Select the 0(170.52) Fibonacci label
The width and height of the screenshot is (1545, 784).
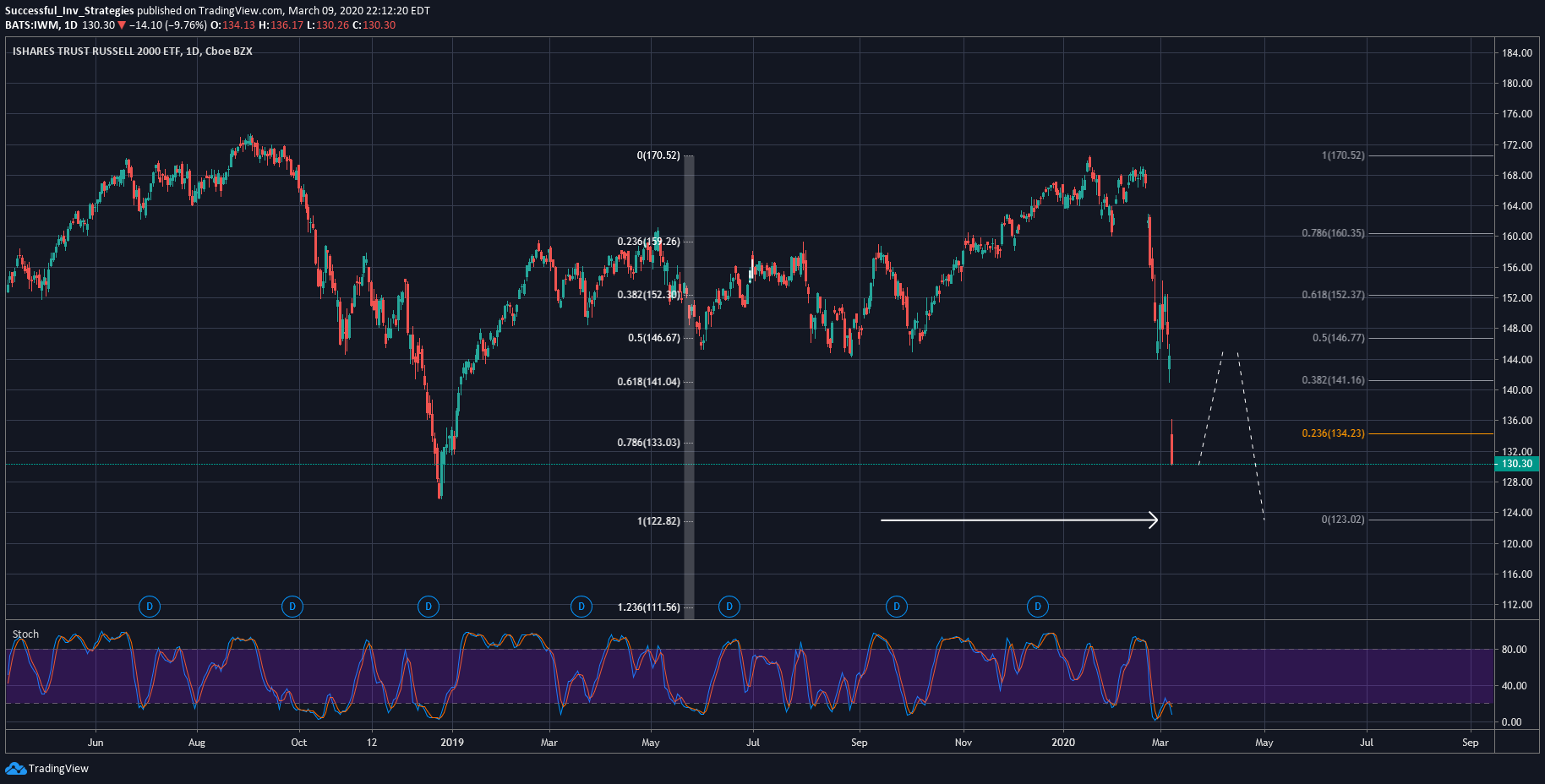tap(658, 155)
